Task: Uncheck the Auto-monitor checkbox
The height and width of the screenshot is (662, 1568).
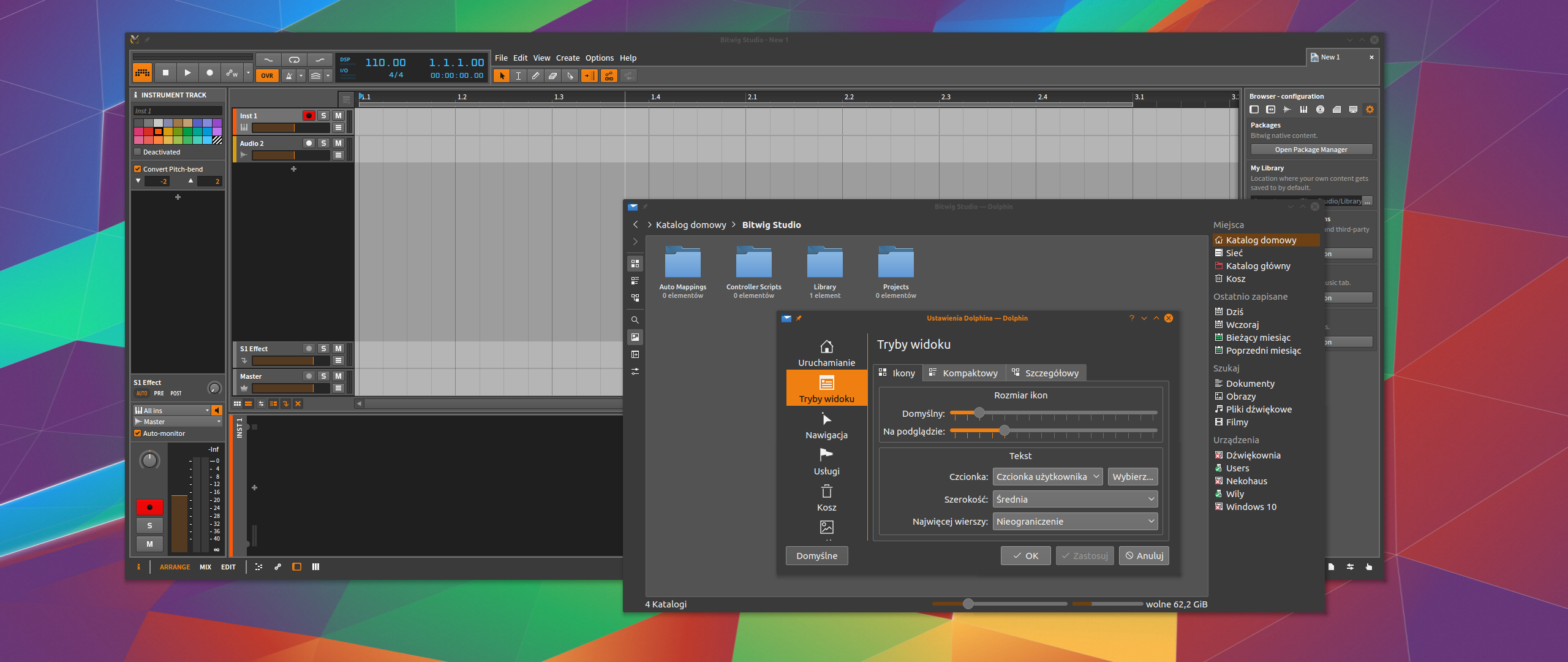Action: pos(138,433)
